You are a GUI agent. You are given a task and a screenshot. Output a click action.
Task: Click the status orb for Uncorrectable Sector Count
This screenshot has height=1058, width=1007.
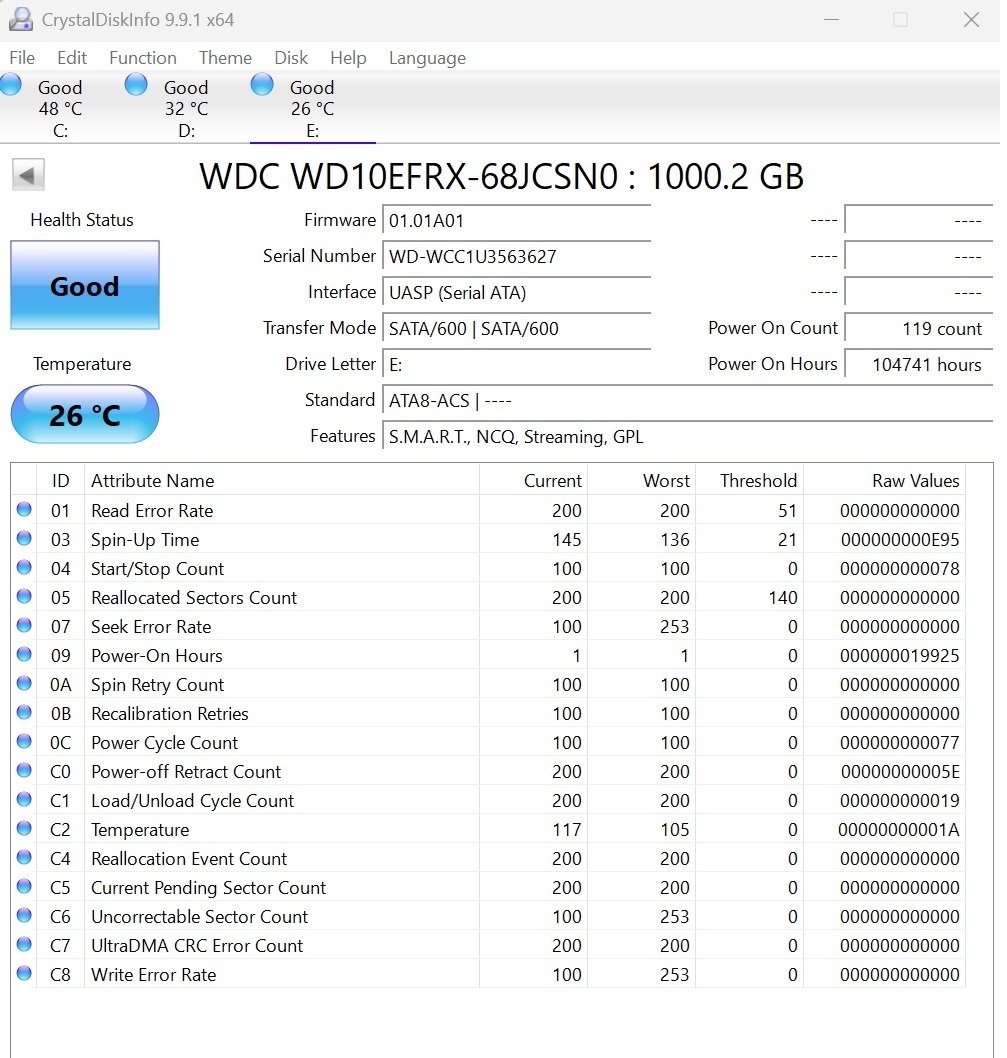coord(24,916)
